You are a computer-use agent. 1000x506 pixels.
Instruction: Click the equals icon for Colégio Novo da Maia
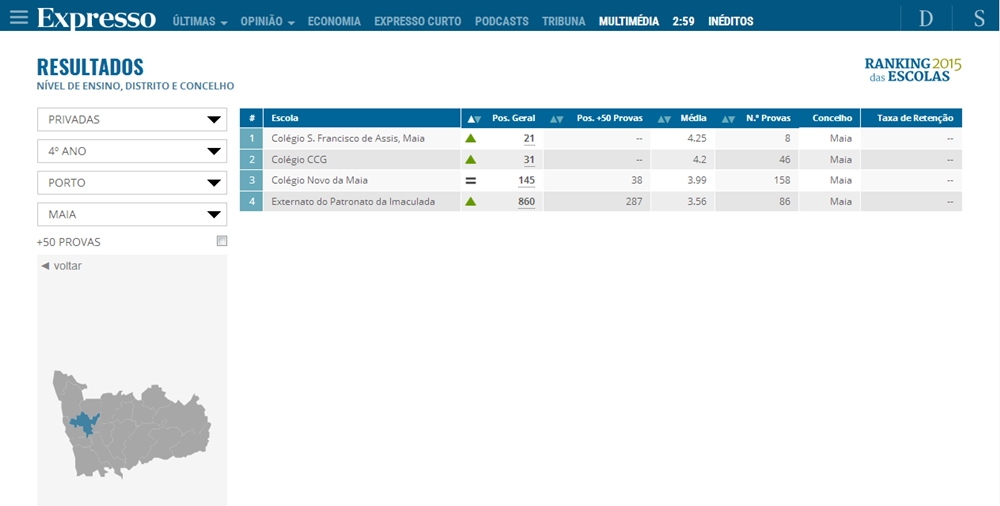471,181
